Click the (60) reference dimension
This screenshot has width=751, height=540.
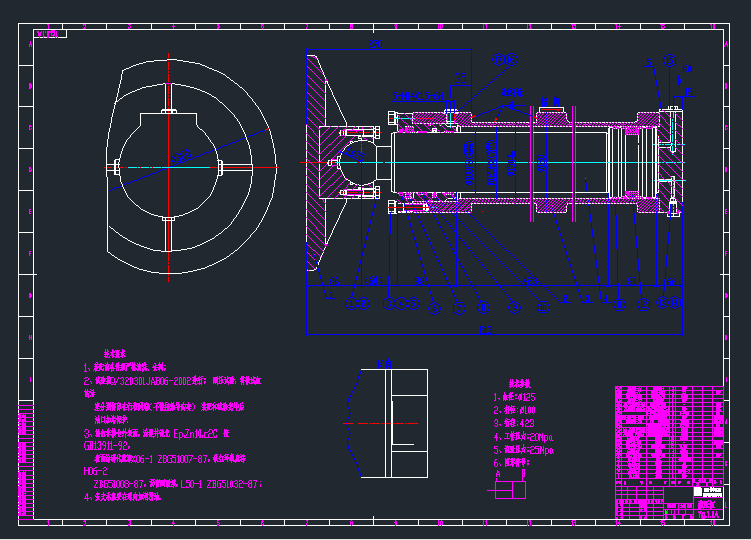(374, 280)
